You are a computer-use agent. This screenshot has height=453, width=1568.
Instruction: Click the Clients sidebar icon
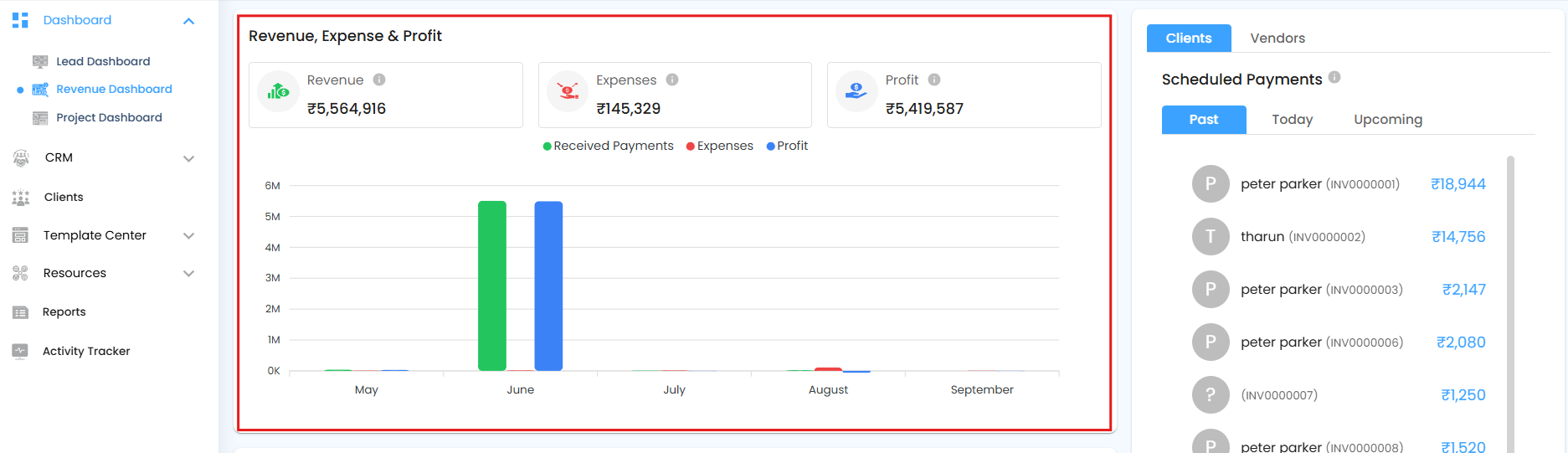tap(21, 198)
